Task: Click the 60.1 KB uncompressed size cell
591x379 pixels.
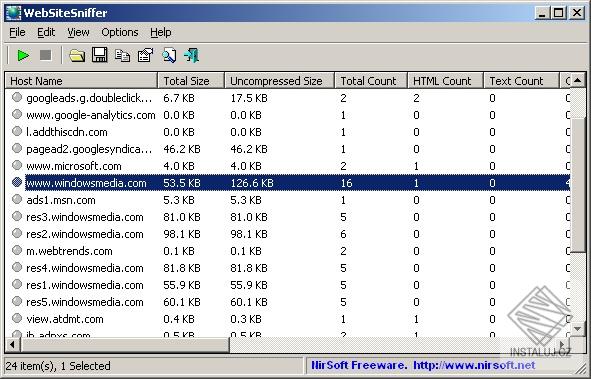Action: pyautogui.click(x=249, y=302)
